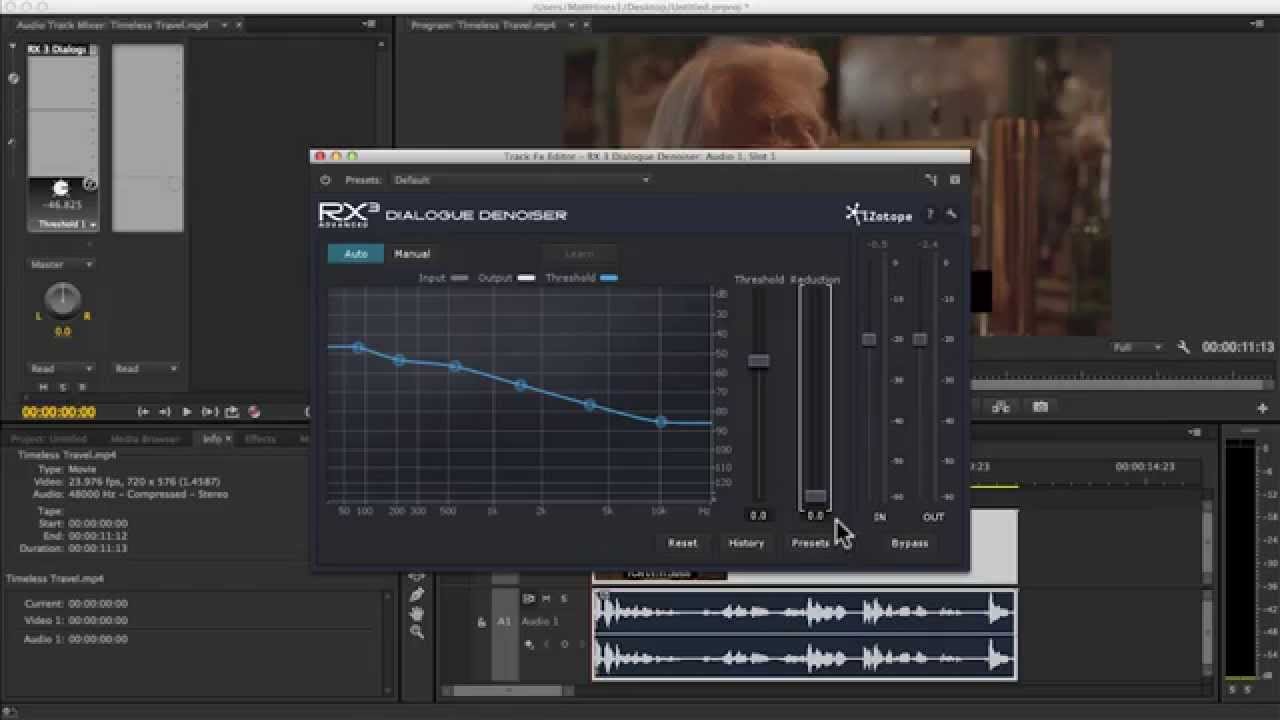This screenshot has width=1280, height=720.
Task: Open RX Dialogue Denoiser wrench options
Action: 951,214
